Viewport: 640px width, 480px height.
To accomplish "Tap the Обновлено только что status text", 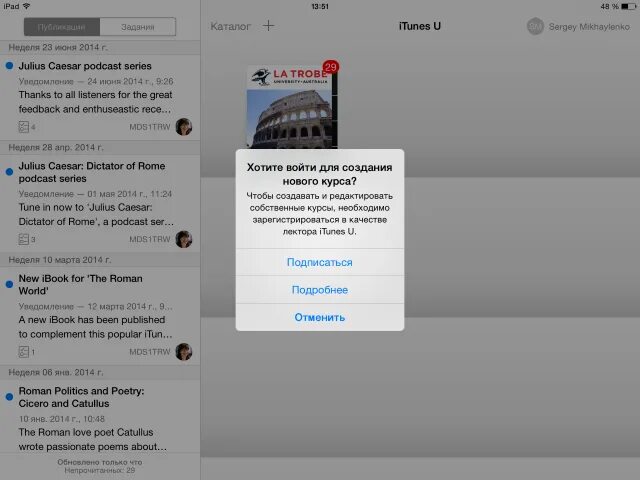I will coord(100,462).
